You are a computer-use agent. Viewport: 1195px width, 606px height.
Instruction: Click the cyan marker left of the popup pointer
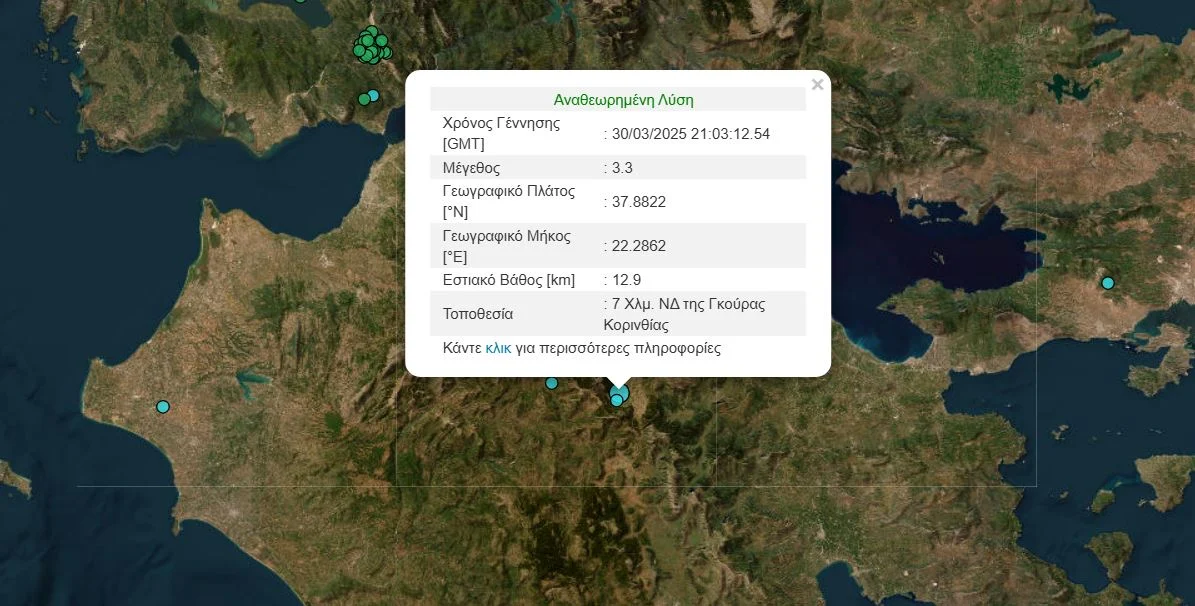click(x=551, y=383)
